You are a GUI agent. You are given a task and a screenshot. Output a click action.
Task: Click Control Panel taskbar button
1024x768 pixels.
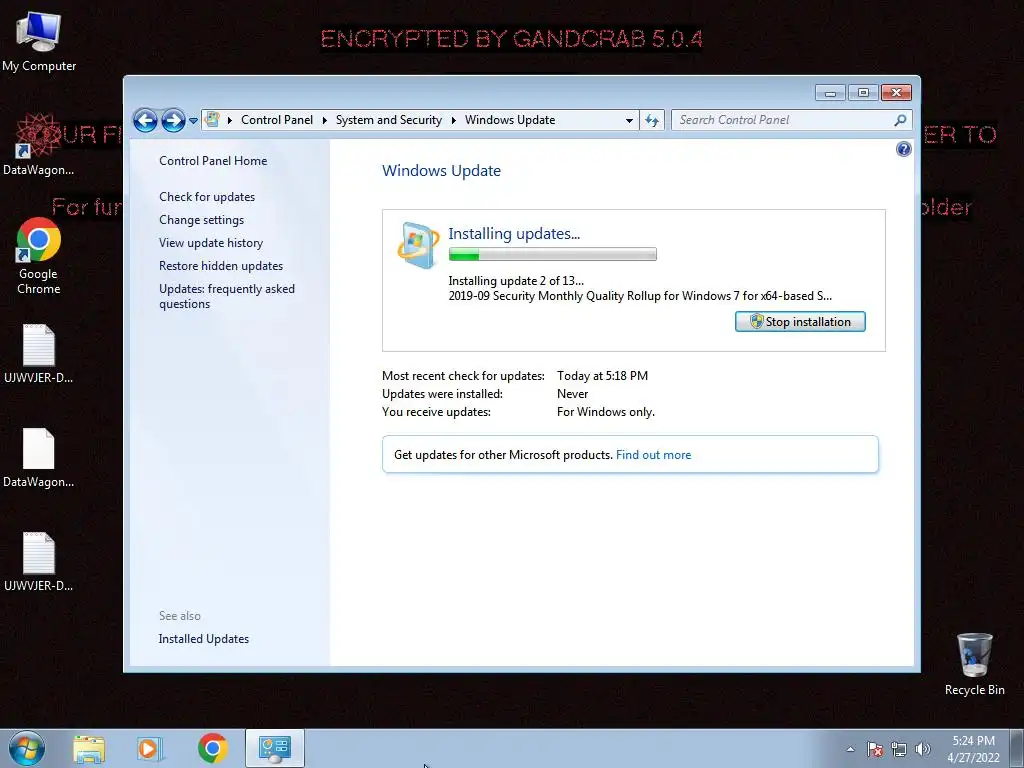click(274, 748)
